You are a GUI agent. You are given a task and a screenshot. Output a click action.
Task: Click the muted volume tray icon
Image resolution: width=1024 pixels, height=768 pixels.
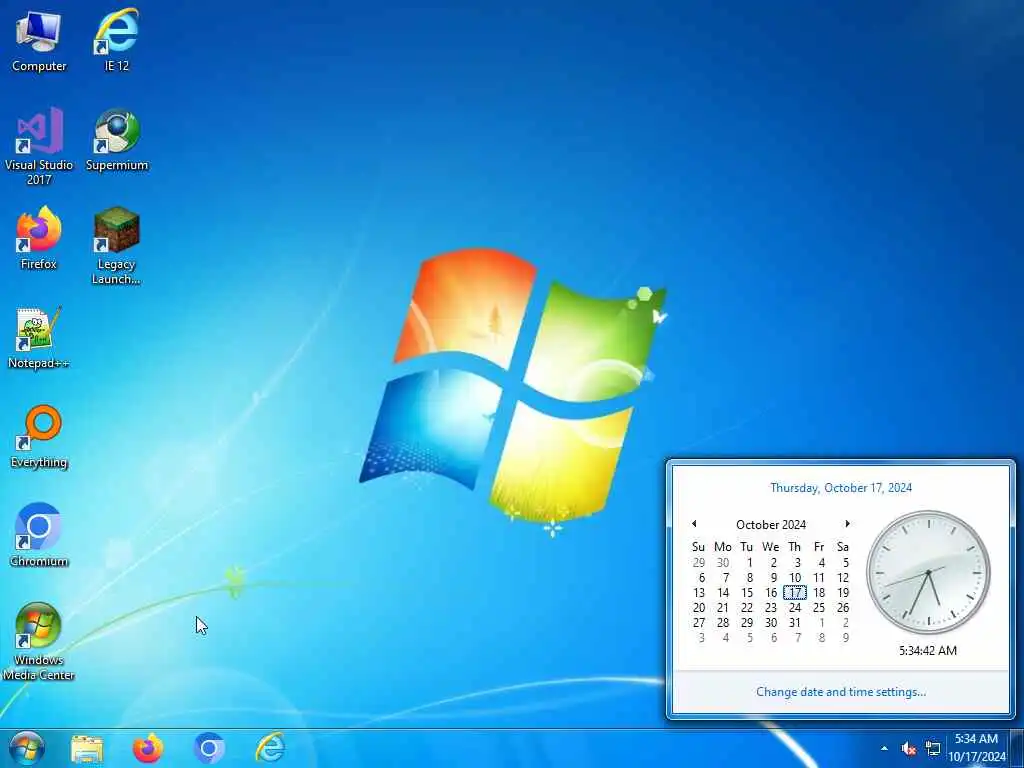point(908,748)
